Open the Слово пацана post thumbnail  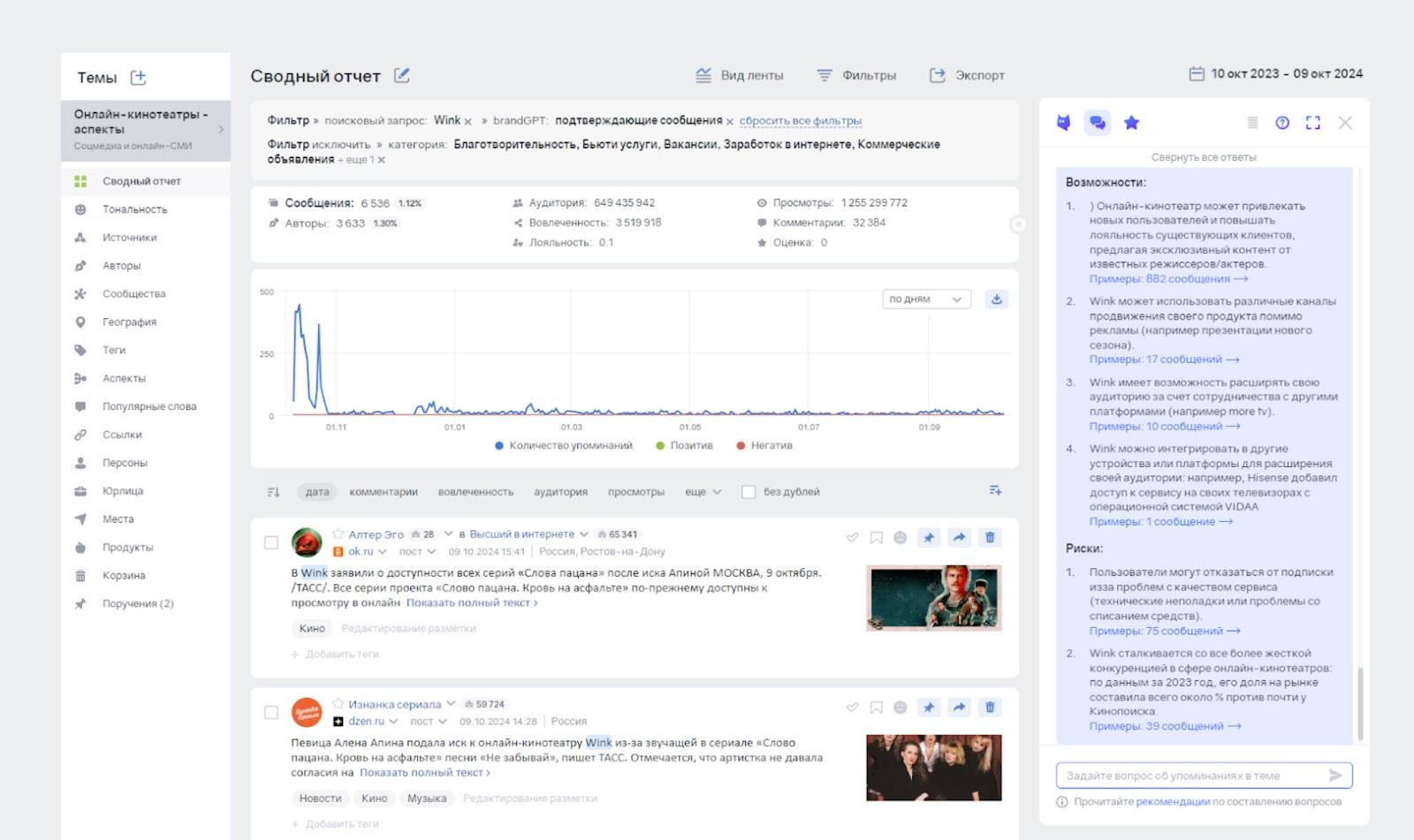934,598
